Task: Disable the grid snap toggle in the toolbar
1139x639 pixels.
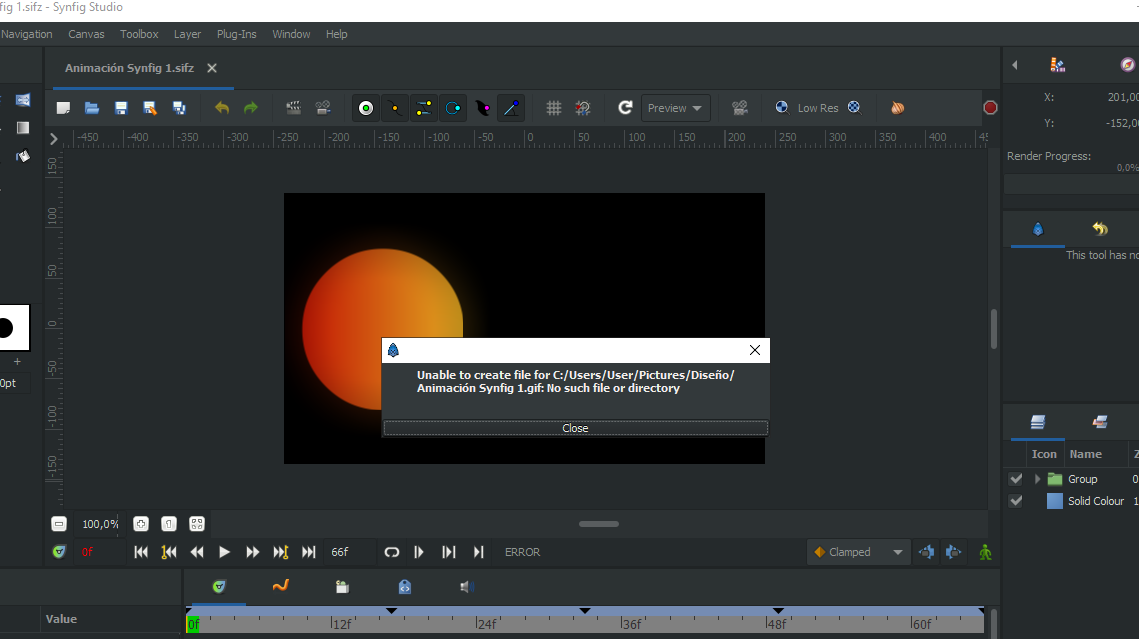Action: [585, 107]
